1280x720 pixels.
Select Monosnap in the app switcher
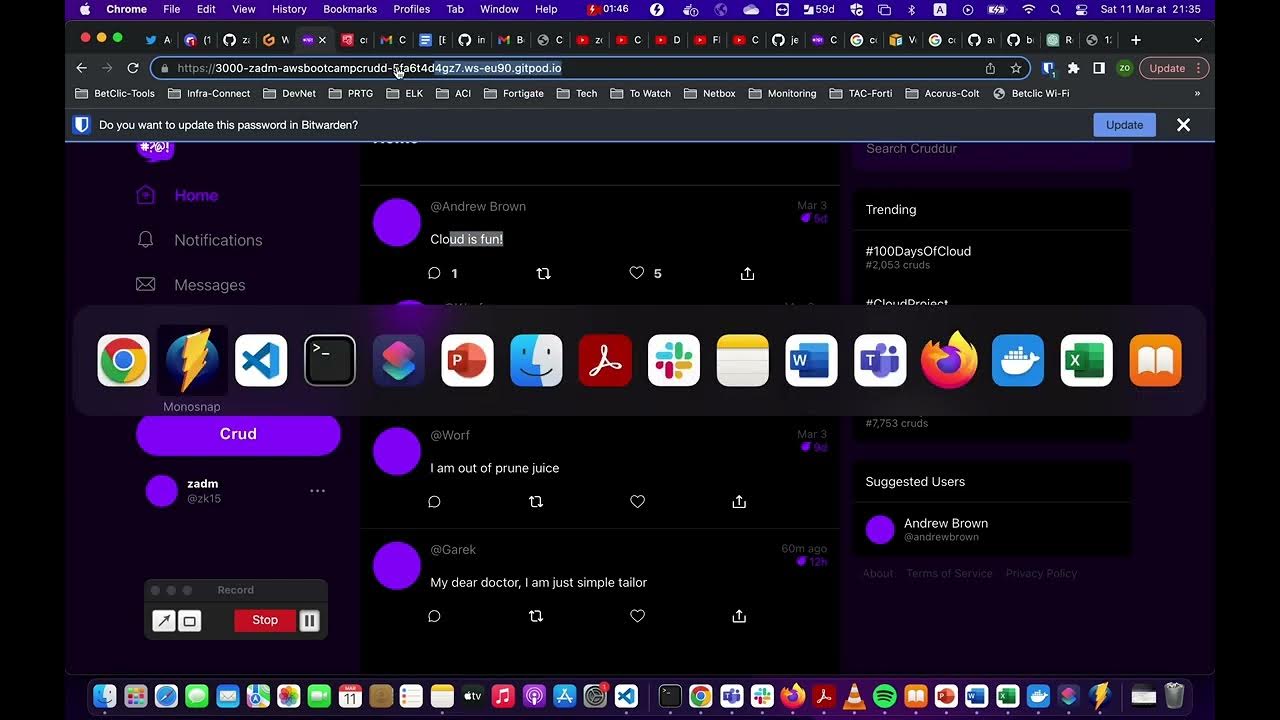(x=192, y=360)
